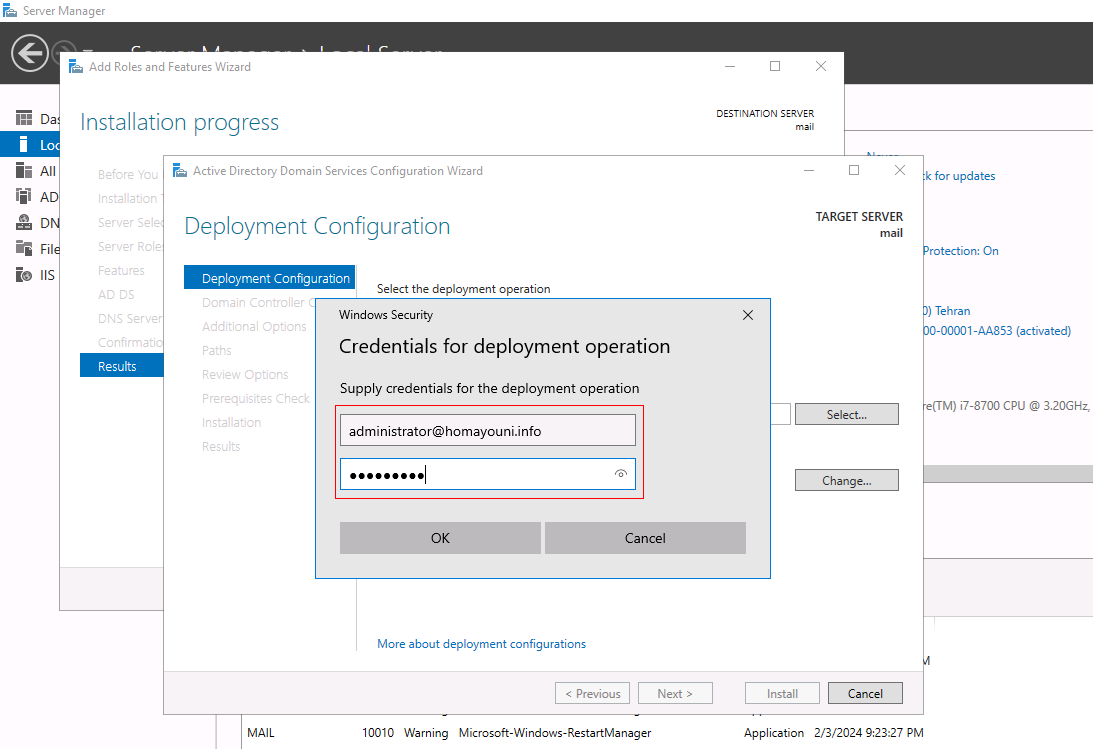
Task: Open All Servers icon in sidebar
Action: pos(24,171)
